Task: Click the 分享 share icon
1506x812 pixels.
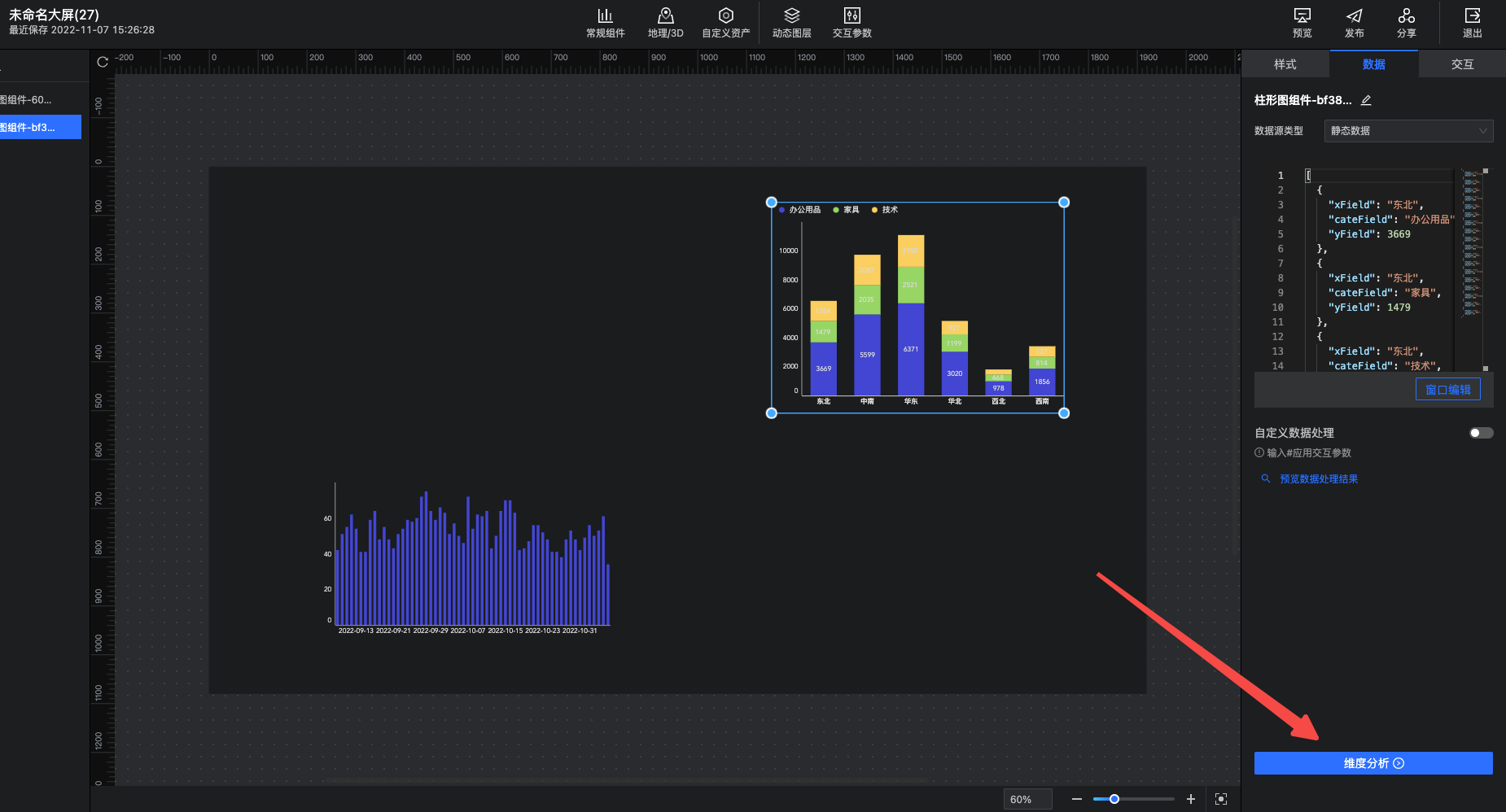Action: coord(1406,23)
